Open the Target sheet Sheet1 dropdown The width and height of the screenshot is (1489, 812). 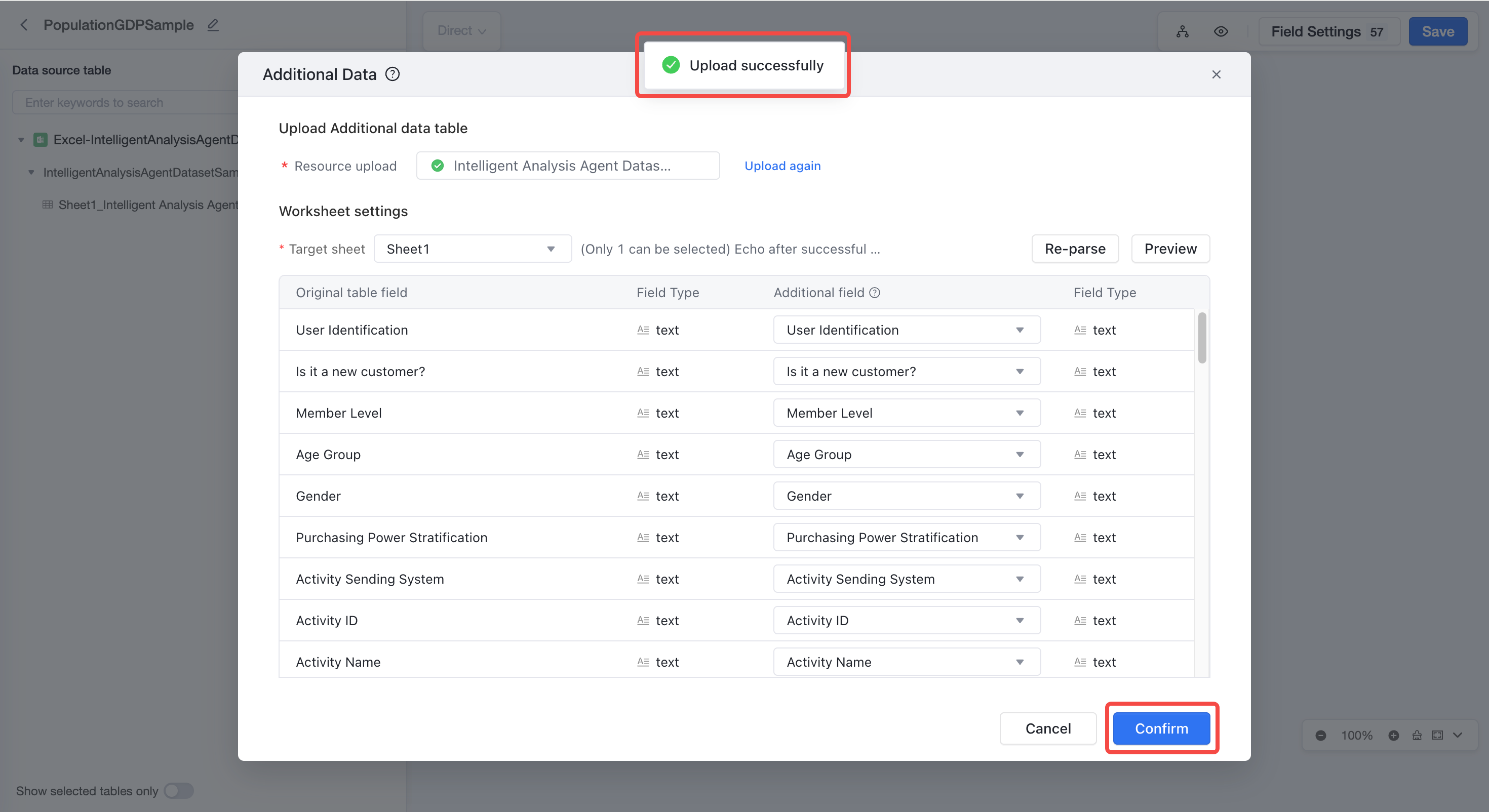(x=472, y=249)
